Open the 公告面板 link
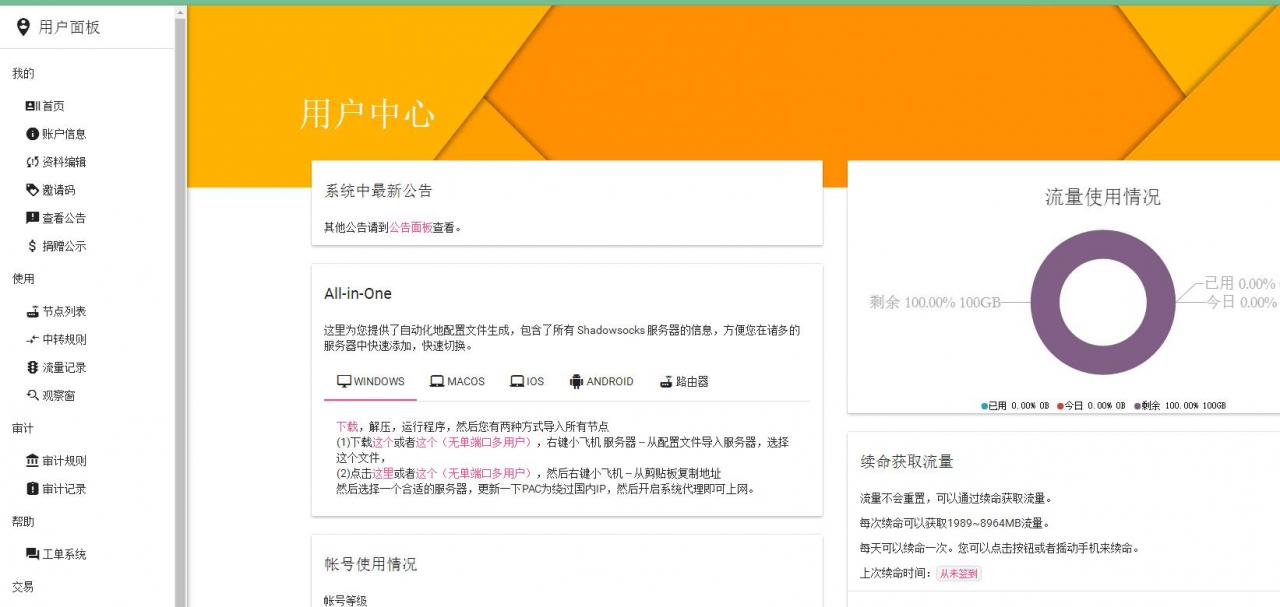 410,227
